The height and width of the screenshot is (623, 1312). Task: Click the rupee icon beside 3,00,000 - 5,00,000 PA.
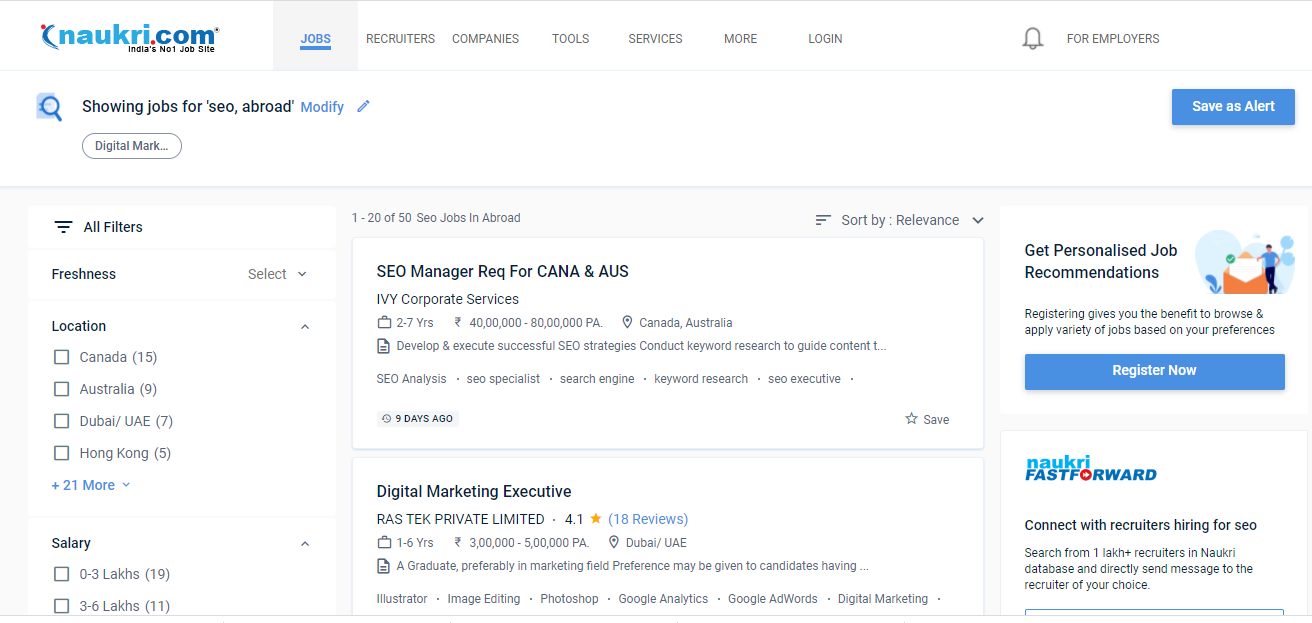coord(457,543)
